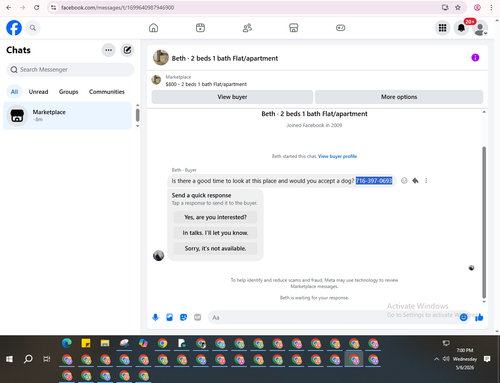Attach a photo with image icon
Screen dimensions: 500x383
[169, 317]
